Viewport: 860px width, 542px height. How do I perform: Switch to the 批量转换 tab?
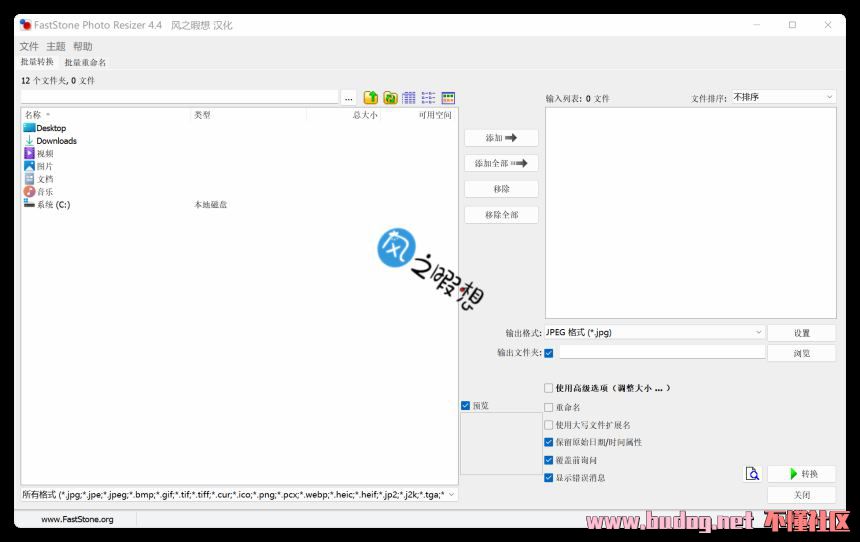point(37,62)
